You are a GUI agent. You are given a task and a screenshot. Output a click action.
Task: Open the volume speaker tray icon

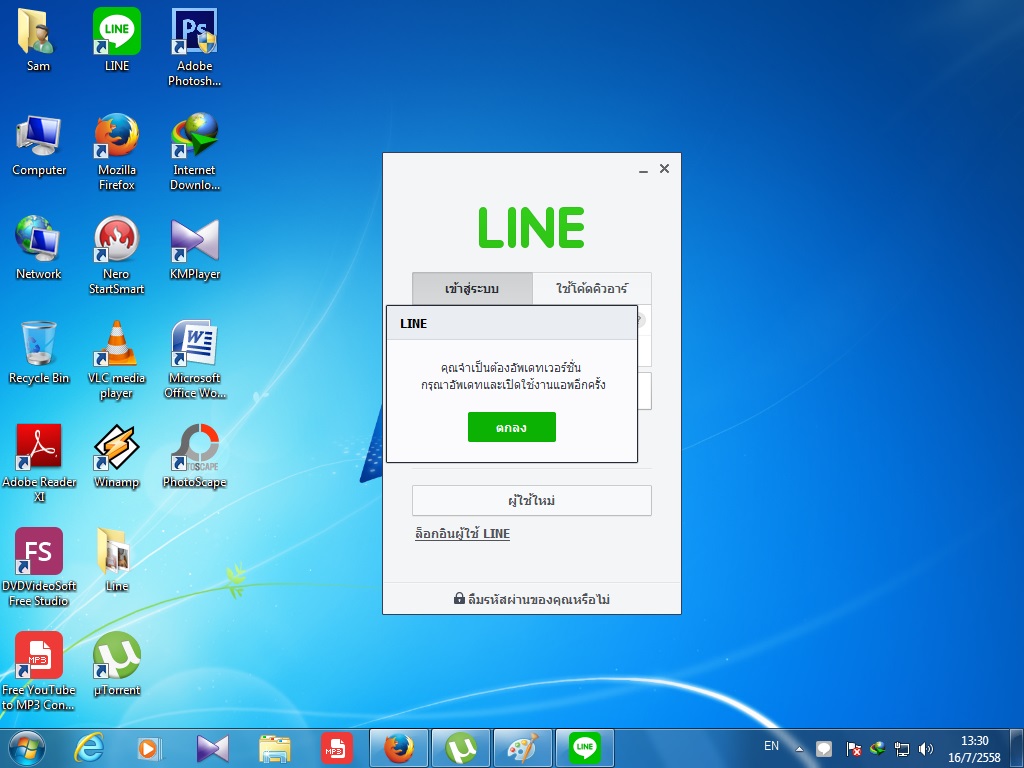925,748
